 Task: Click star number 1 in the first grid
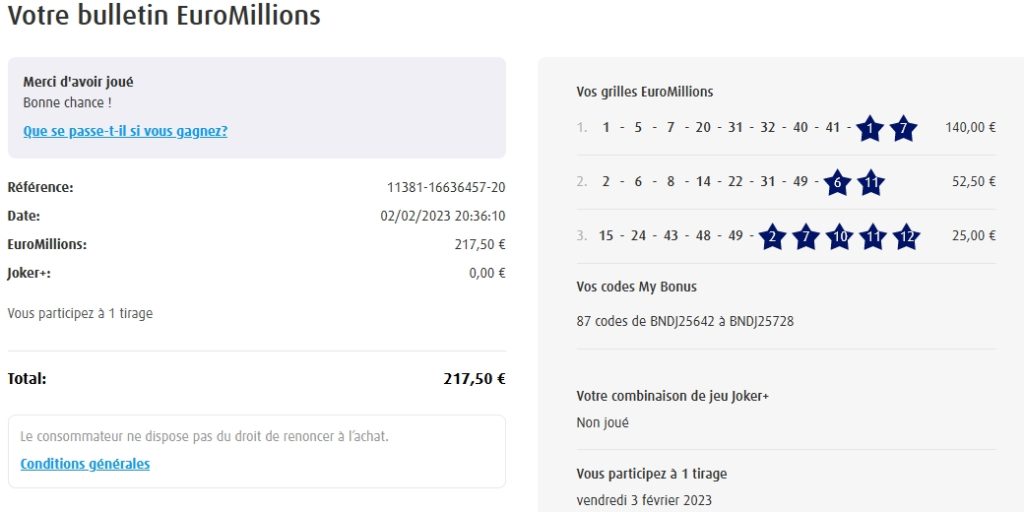click(870, 128)
